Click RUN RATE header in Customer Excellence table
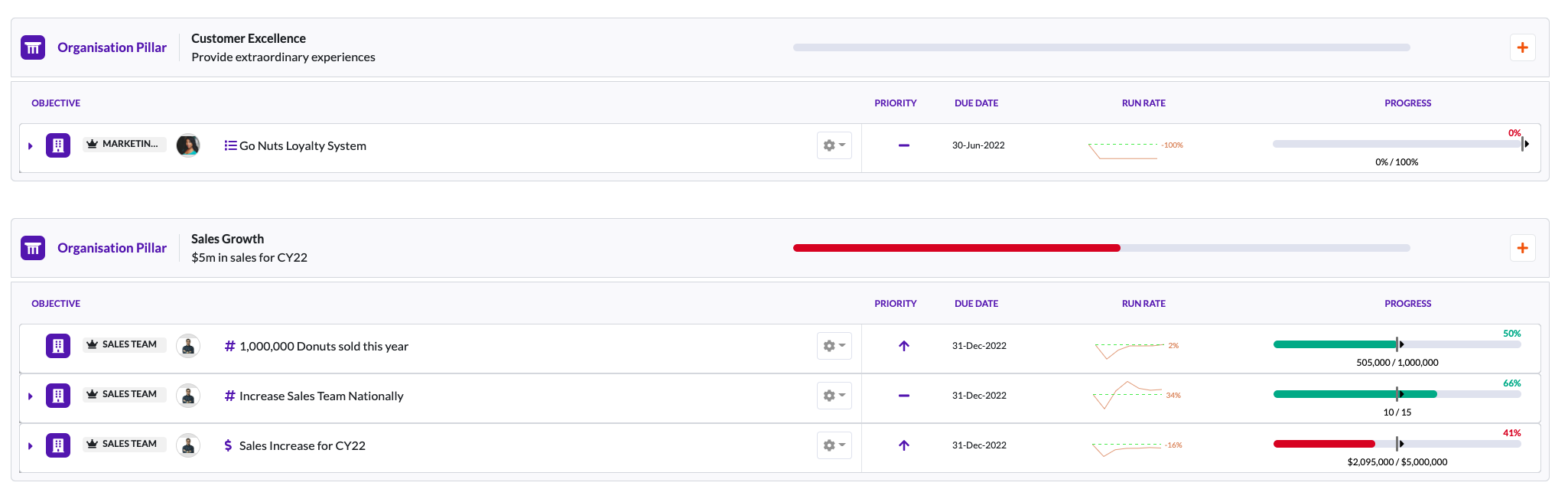 tap(1143, 103)
